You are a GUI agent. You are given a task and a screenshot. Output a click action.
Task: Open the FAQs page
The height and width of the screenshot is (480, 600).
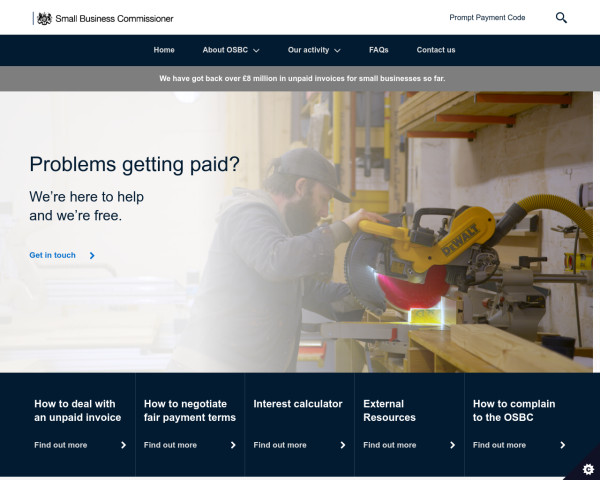point(378,50)
